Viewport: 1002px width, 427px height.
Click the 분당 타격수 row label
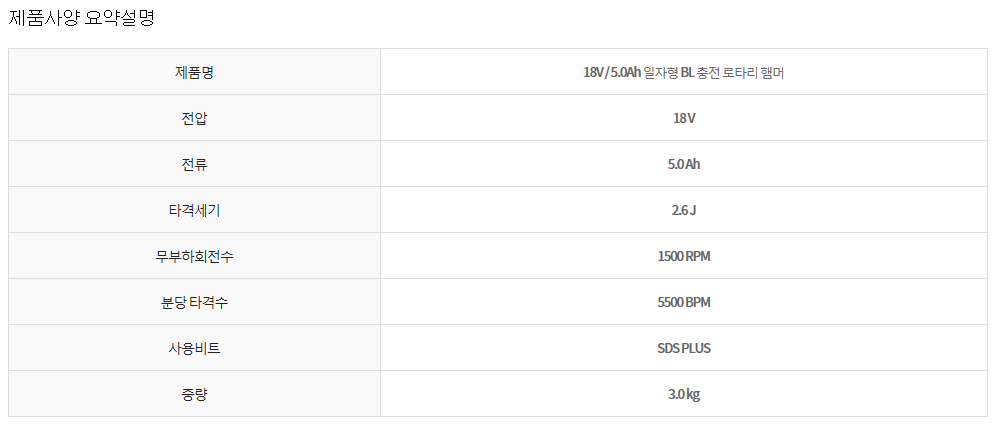point(194,302)
